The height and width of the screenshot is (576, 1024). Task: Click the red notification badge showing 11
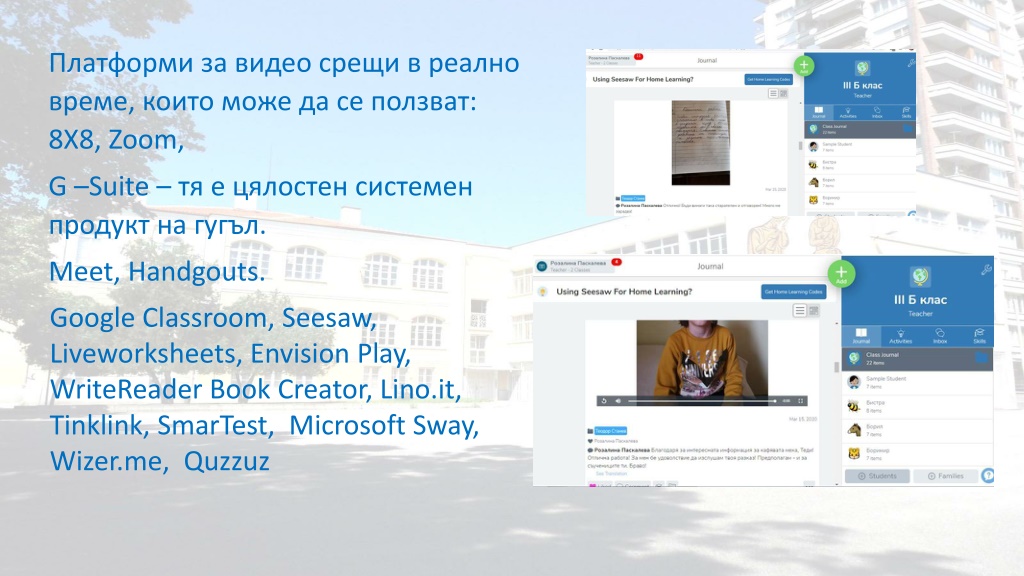point(639,57)
